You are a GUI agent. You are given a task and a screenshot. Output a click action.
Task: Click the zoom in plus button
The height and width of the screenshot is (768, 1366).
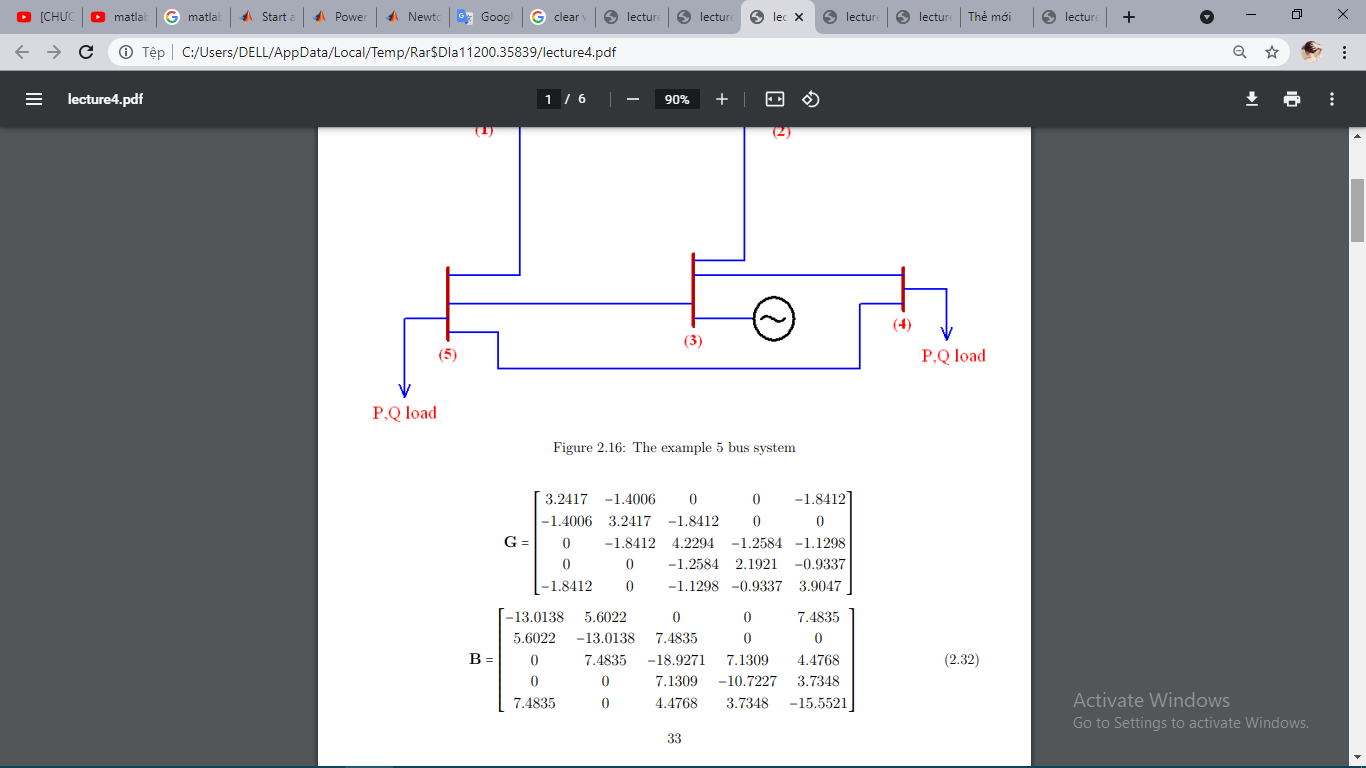tap(722, 99)
